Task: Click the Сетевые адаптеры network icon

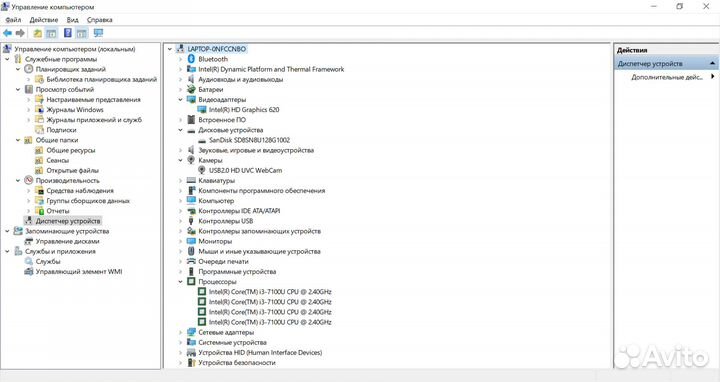Action: pos(191,332)
